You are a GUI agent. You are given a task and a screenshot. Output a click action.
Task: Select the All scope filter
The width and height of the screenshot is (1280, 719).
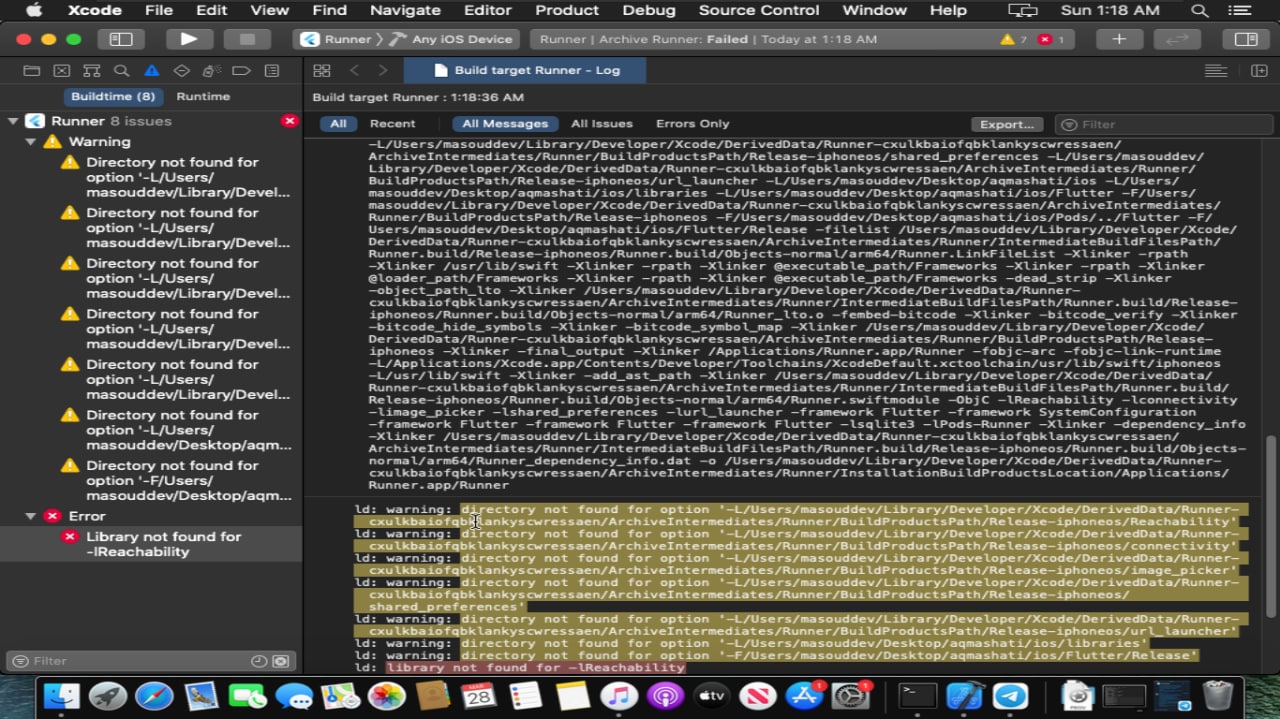[338, 124]
